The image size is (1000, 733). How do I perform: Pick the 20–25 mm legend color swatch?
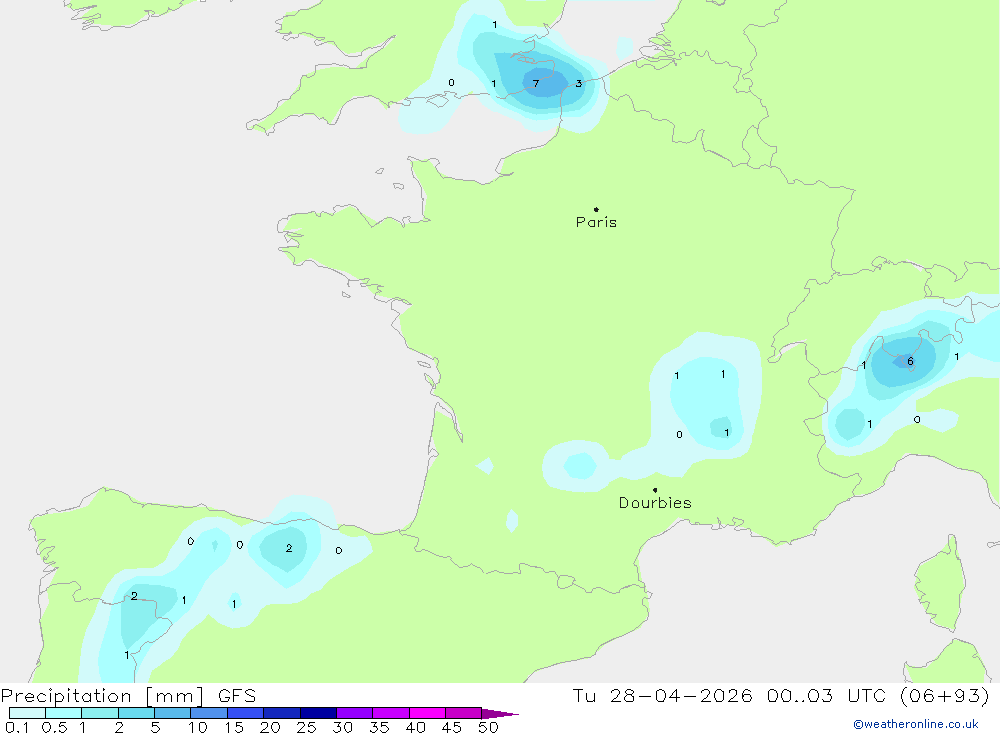(x=282, y=713)
